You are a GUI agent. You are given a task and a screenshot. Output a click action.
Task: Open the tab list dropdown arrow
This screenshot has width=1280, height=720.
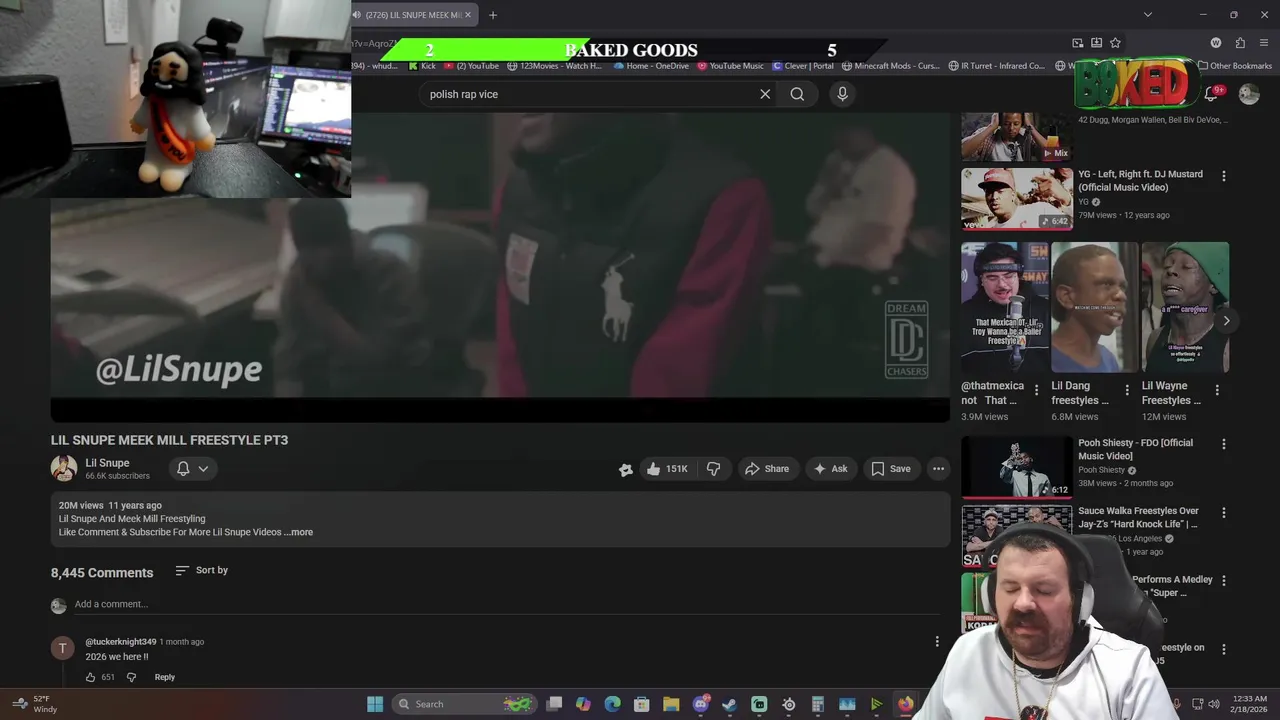coord(1147,15)
